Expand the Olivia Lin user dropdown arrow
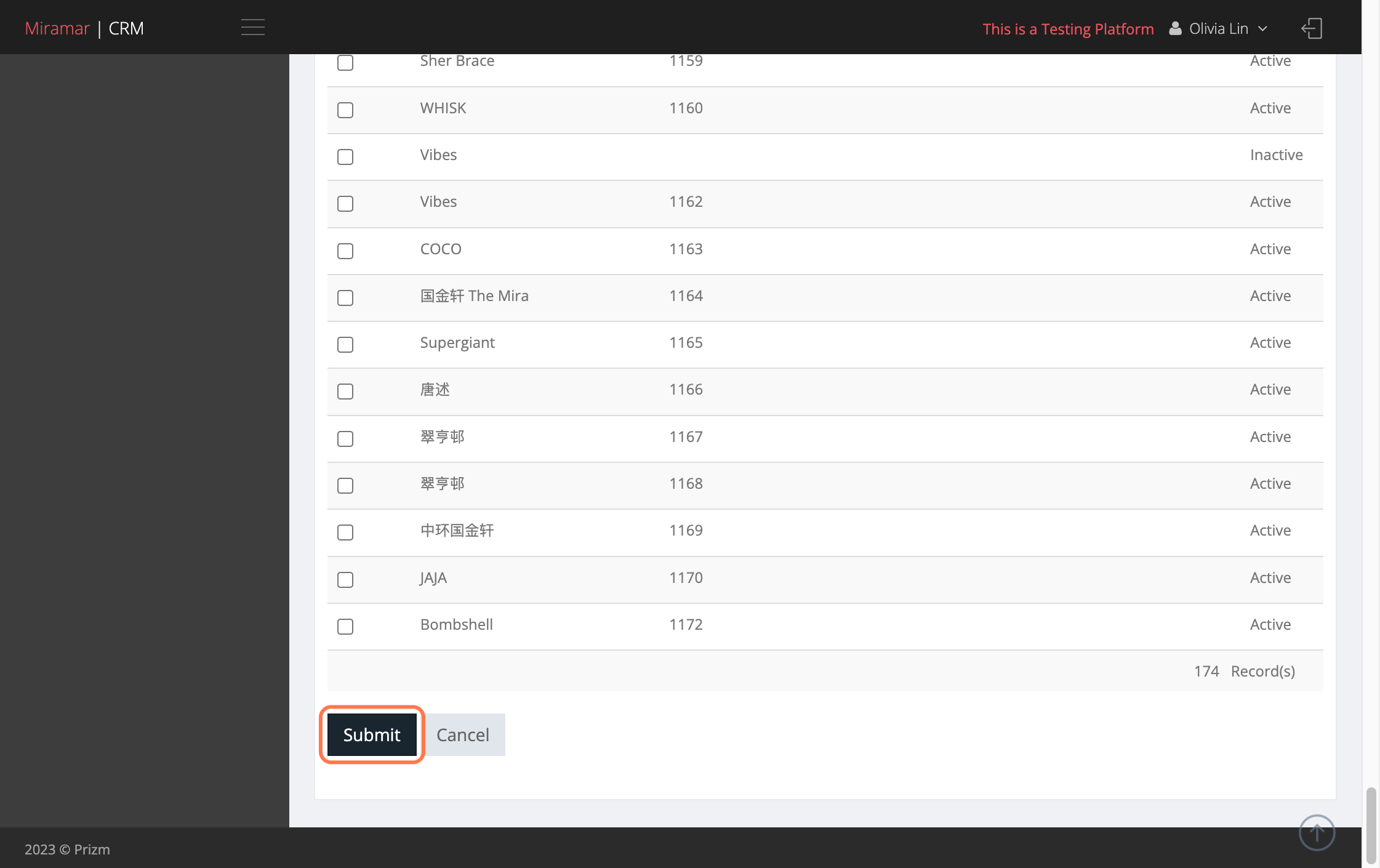This screenshot has width=1380, height=868. [1262, 29]
